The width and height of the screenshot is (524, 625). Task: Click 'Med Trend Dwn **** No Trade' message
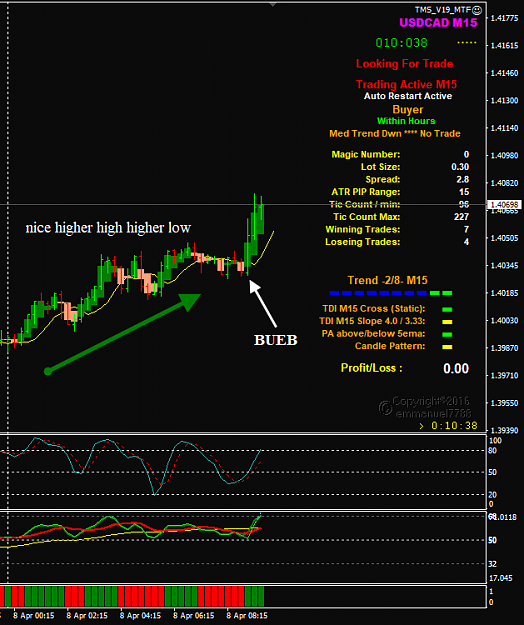click(395, 134)
